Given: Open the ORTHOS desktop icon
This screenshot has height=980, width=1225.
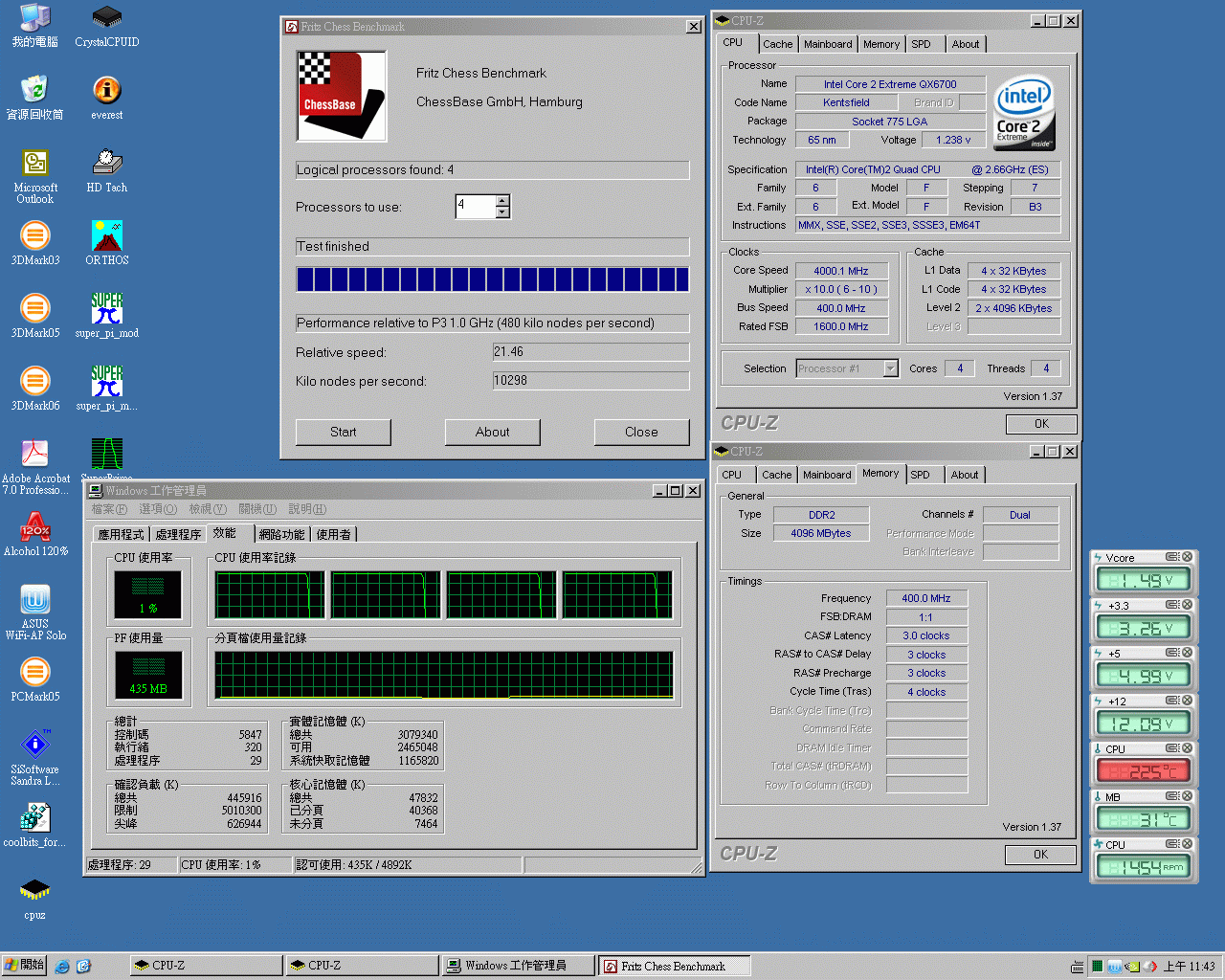Looking at the screenshot, I should point(106,244).
